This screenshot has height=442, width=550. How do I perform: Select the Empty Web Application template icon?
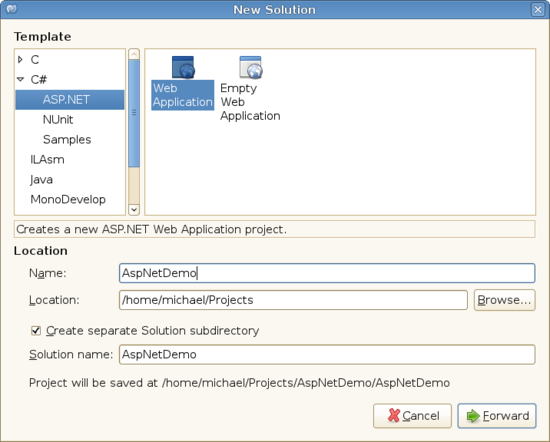pyautogui.click(x=250, y=67)
